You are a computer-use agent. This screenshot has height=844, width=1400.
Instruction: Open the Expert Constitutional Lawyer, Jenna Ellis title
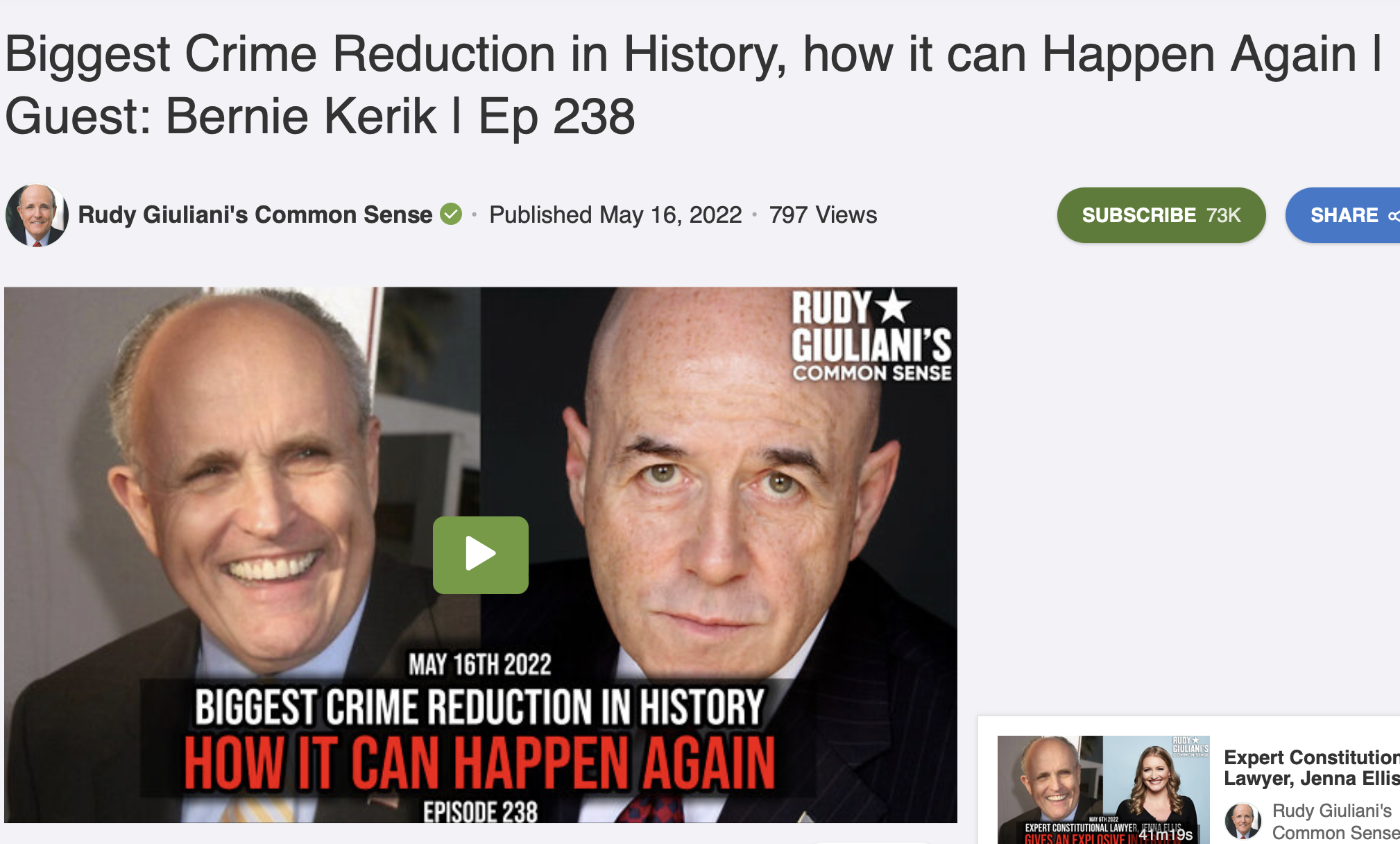1311,768
